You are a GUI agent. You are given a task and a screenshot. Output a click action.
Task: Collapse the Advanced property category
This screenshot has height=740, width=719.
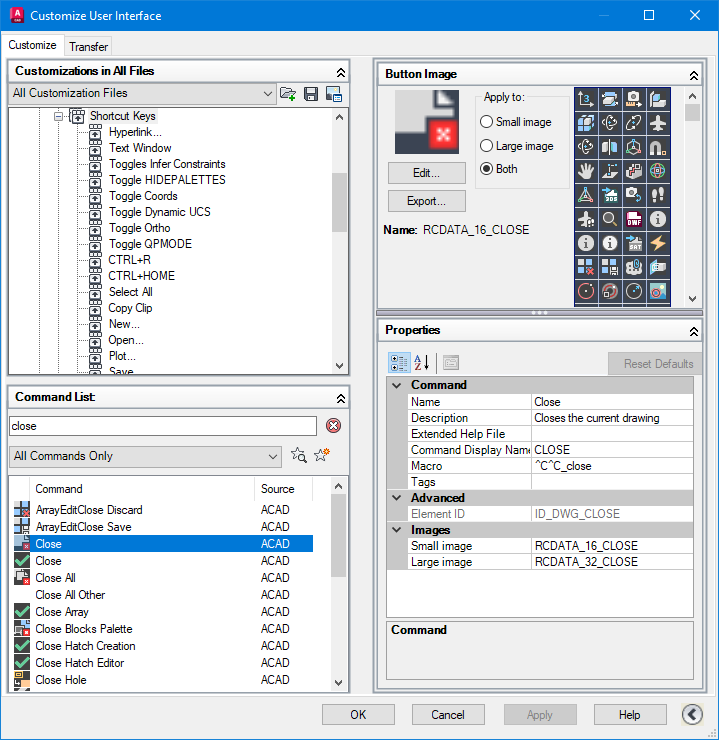[x=397, y=497]
